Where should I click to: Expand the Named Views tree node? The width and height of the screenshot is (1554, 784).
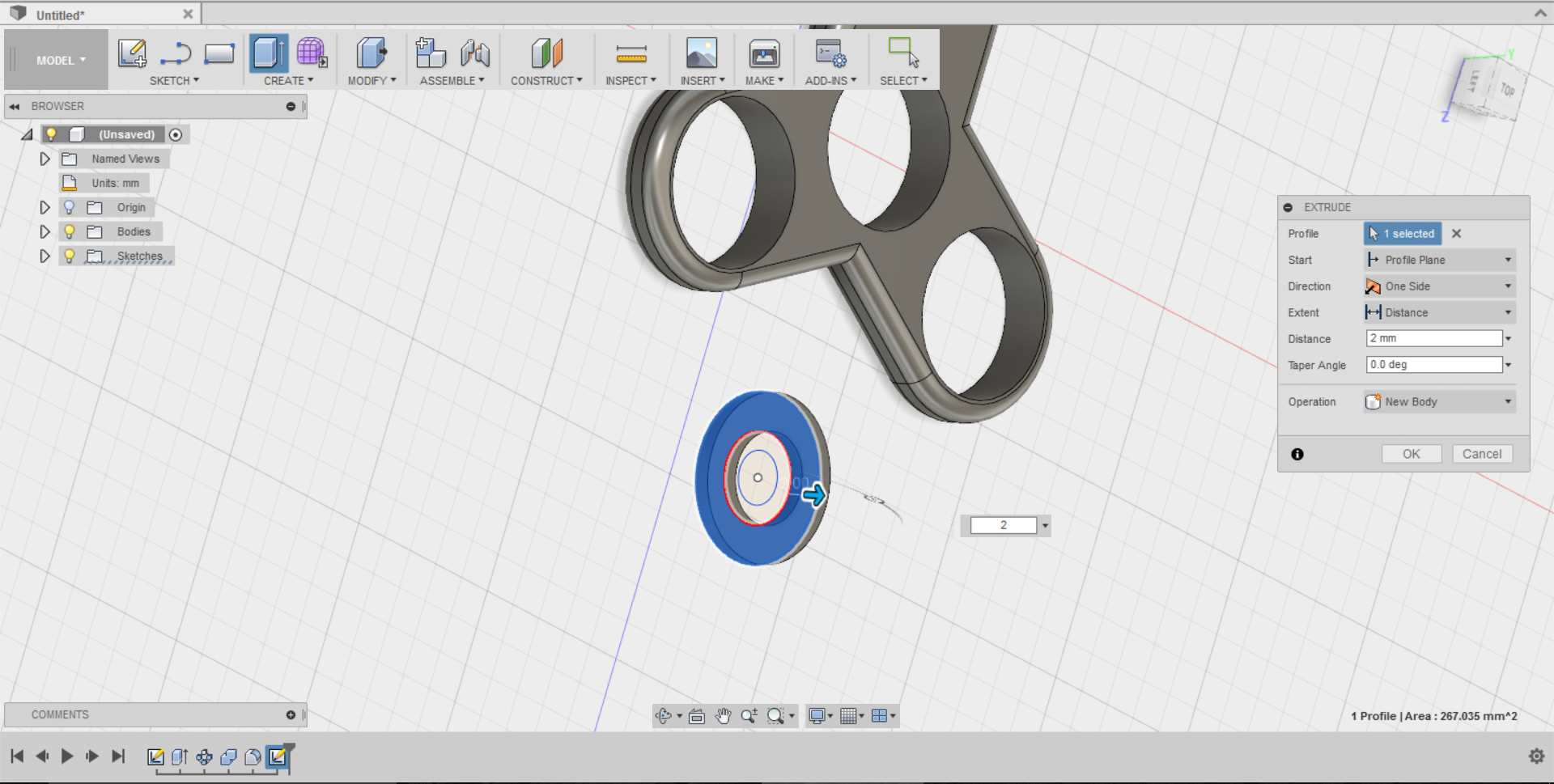[x=45, y=159]
